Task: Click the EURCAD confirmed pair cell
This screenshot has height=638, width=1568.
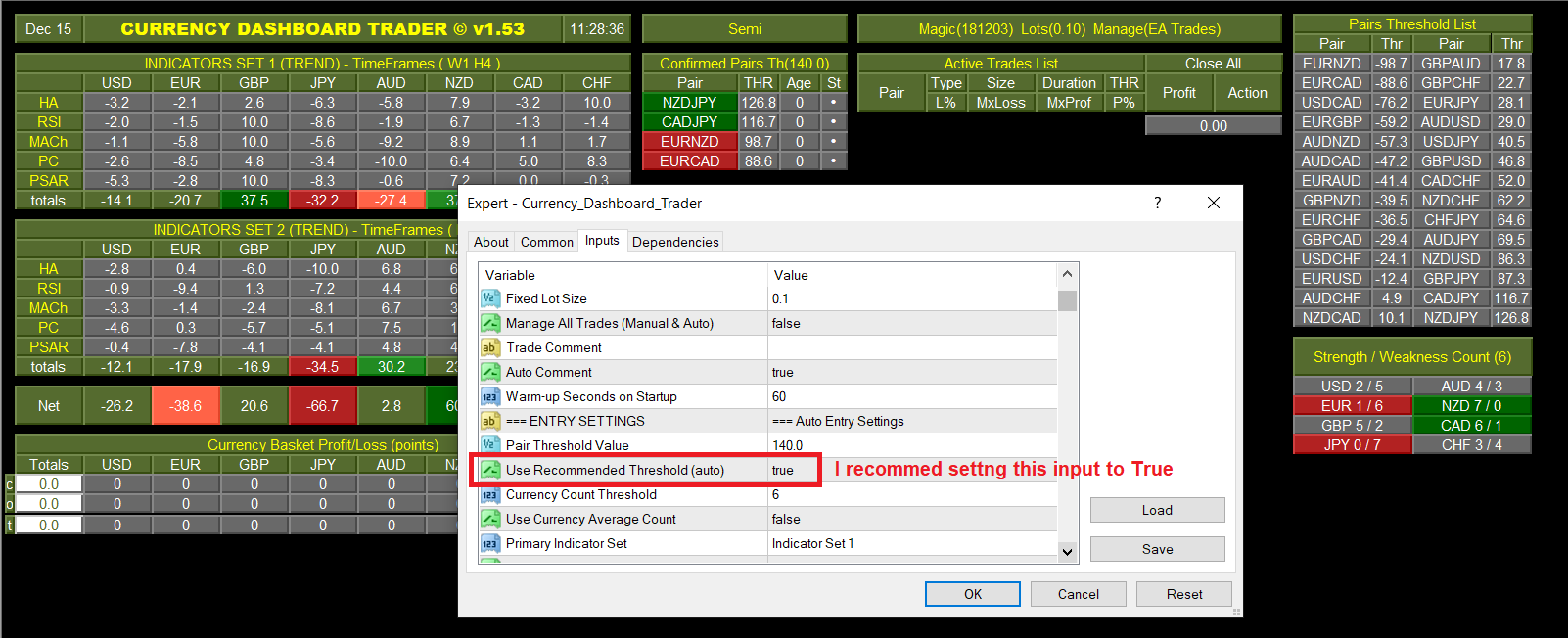Action: coord(689,160)
